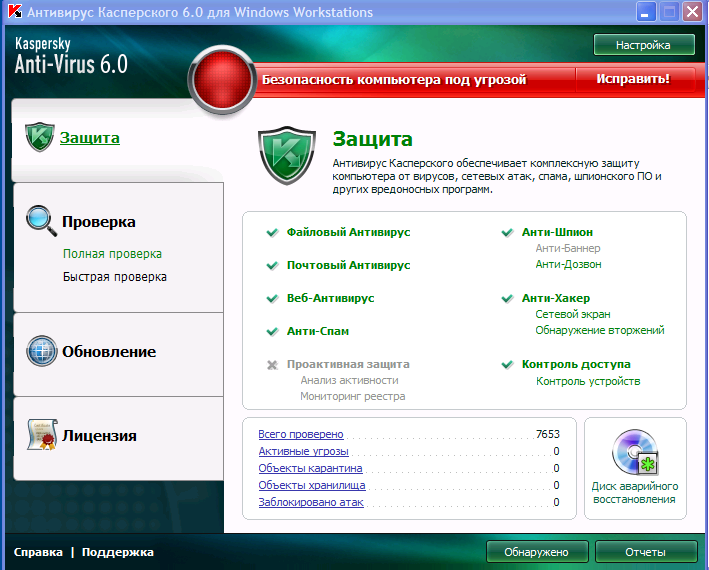Image resolution: width=709 pixels, height=570 pixels.
Task: Open the Отчеты reports button
Action: [646, 552]
